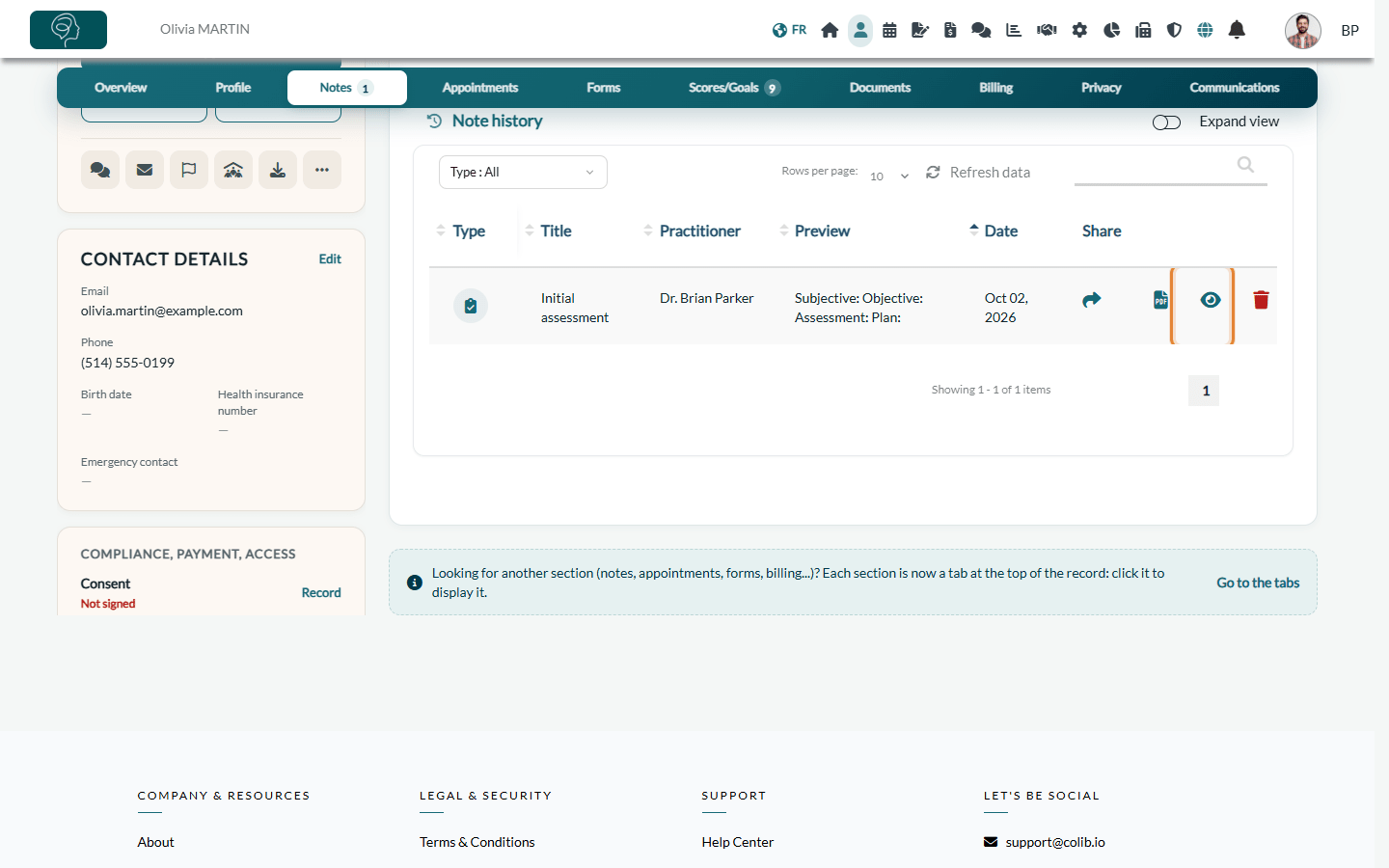
Task: Switch language with the FR button
Action: point(789,30)
